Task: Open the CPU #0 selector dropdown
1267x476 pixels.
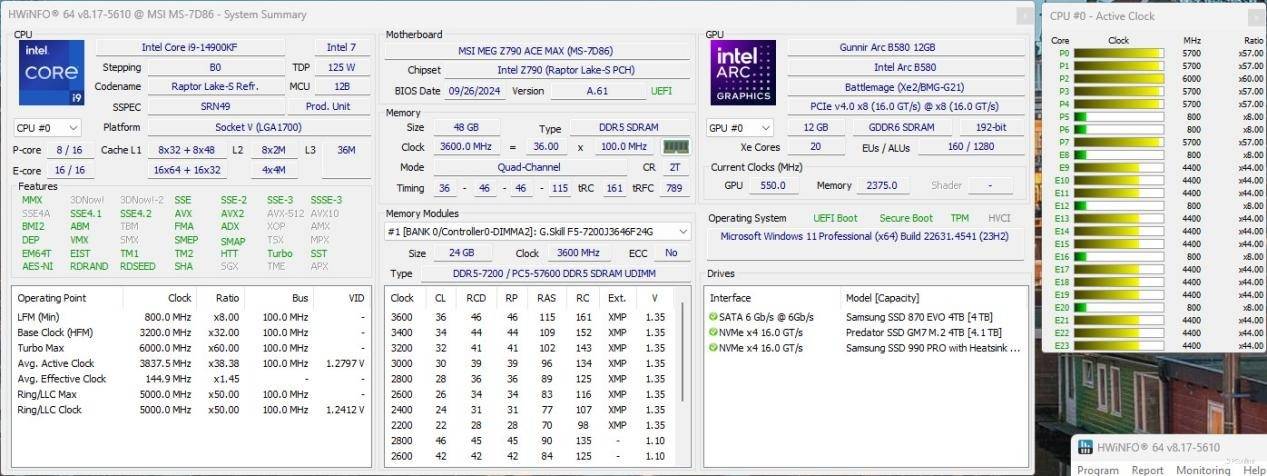Action: [x=47, y=128]
